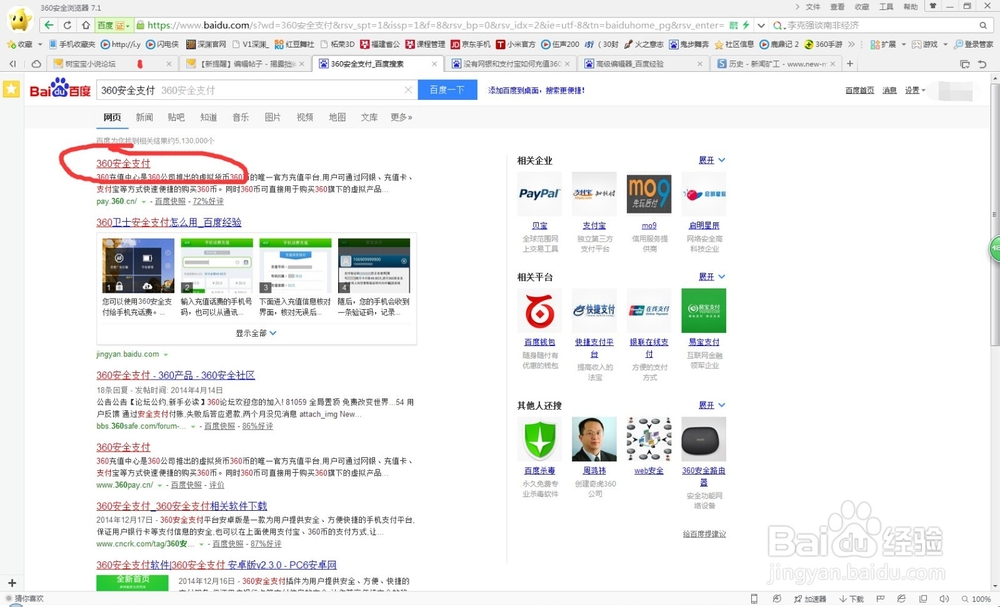Click the browser address bar URL
The image size is (1000, 607).
tap(435, 26)
